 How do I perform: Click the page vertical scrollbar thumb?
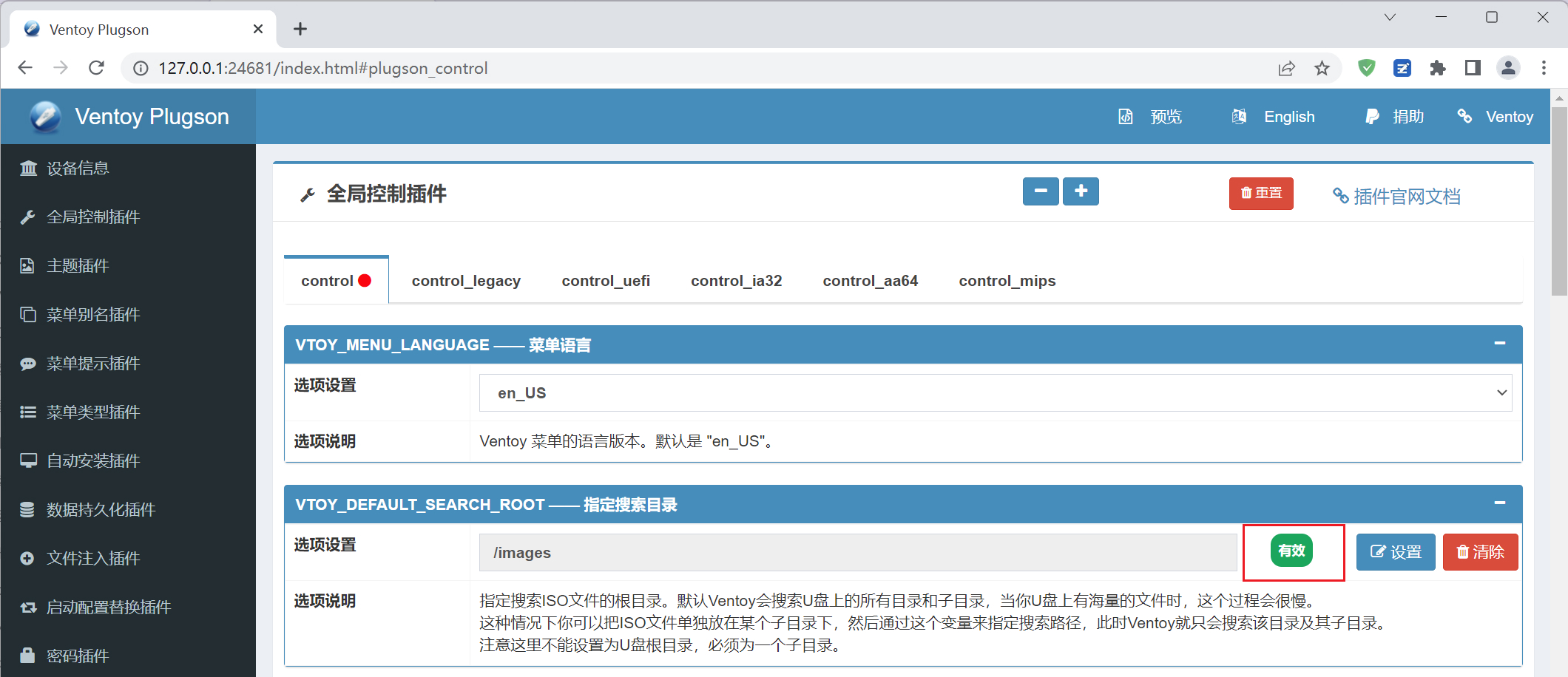tap(1559, 201)
